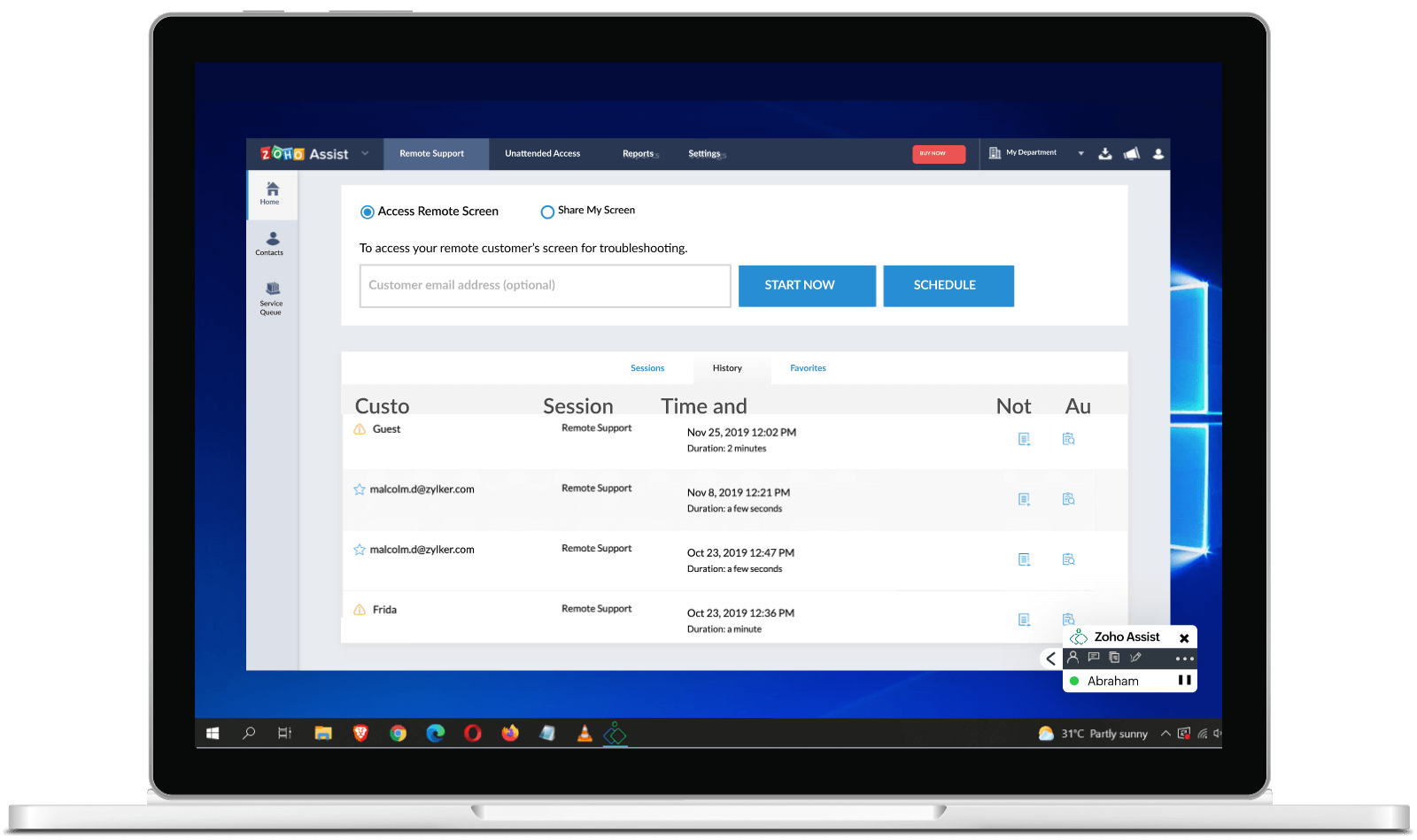Open the announcements megaphone icon

(1132, 154)
